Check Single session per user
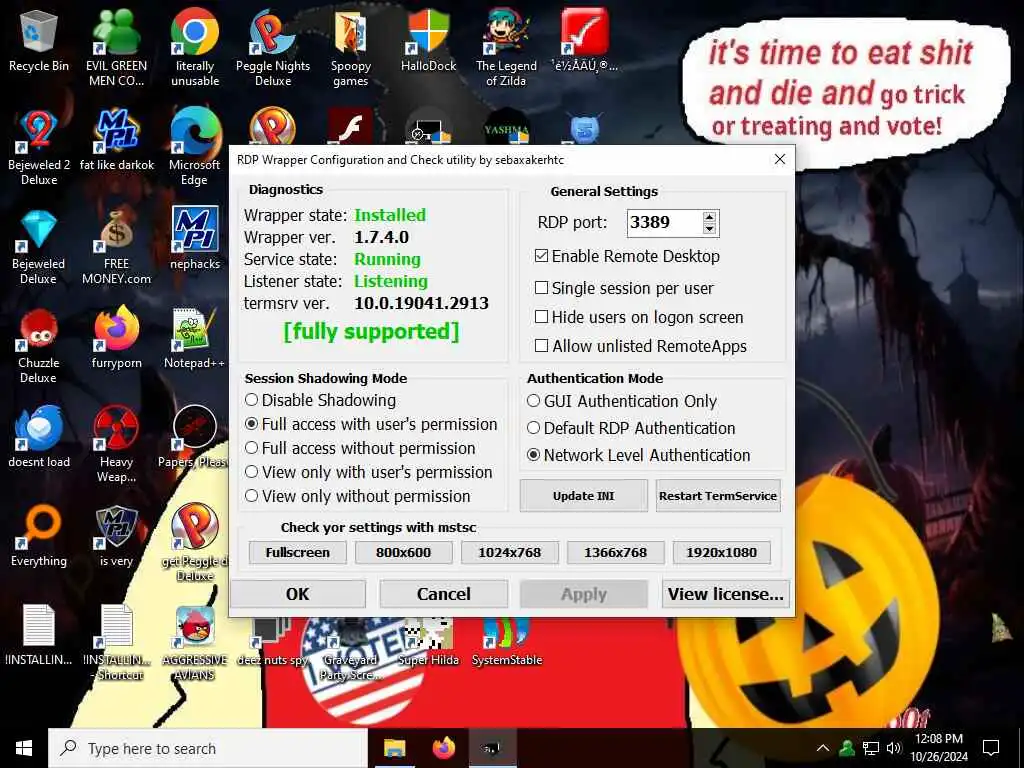1024x768 pixels. [541, 288]
